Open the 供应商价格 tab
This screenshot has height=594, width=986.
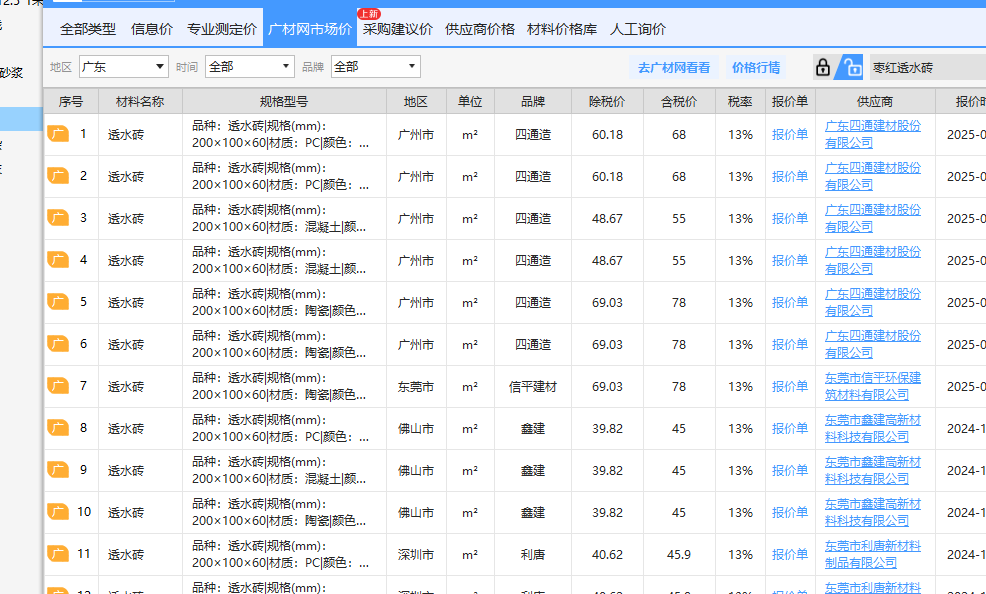click(x=480, y=29)
